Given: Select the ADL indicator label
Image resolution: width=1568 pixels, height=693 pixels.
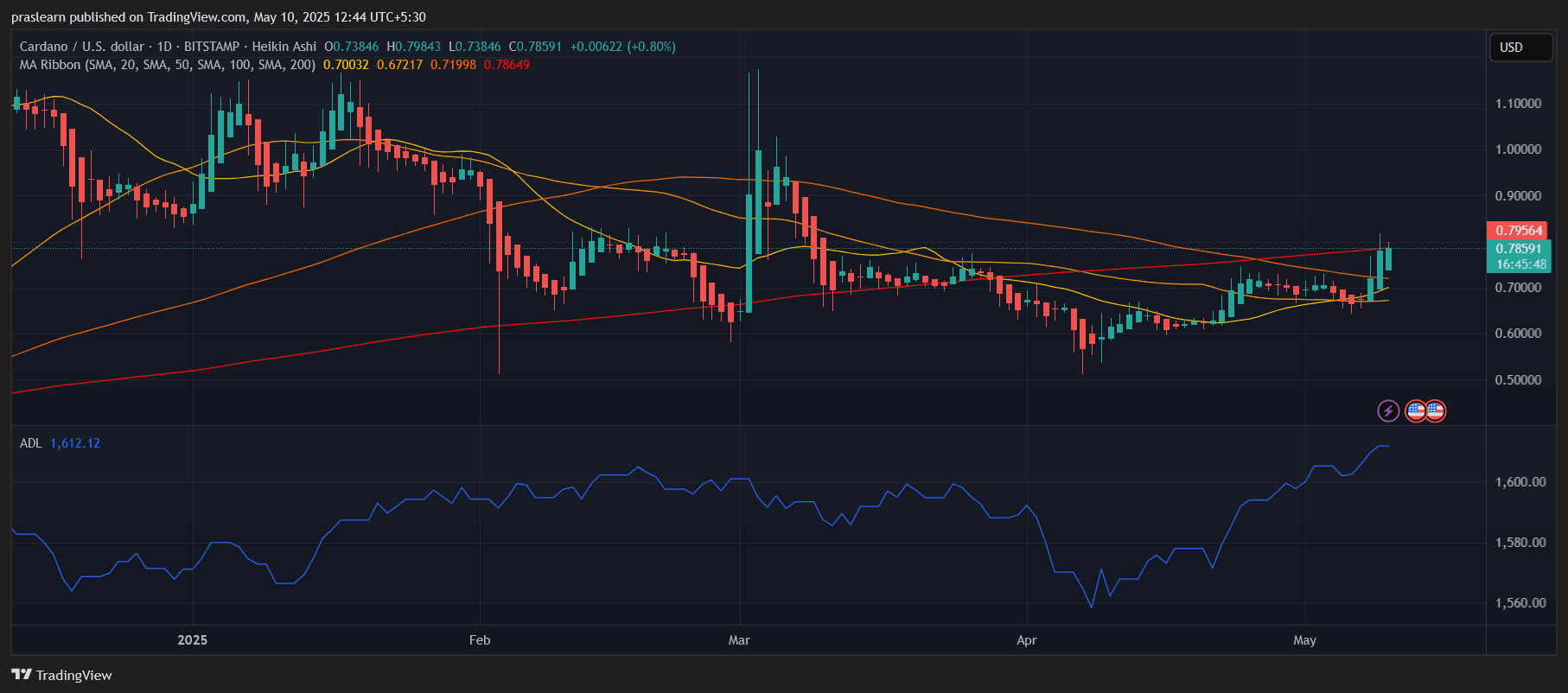Looking at the screenshot, I should [x=31, y=443].
